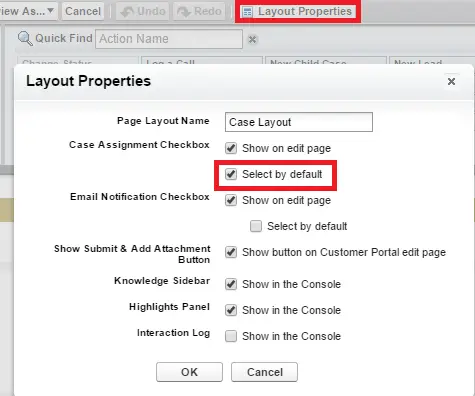Check Email Notification Select by default
The image size is (475, 396).
pos(256,226)
